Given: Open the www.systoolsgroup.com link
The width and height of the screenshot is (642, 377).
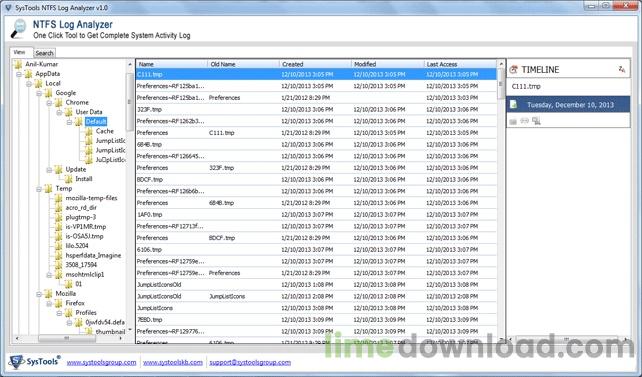Looking at the screenshot, I should pos(101,362).
